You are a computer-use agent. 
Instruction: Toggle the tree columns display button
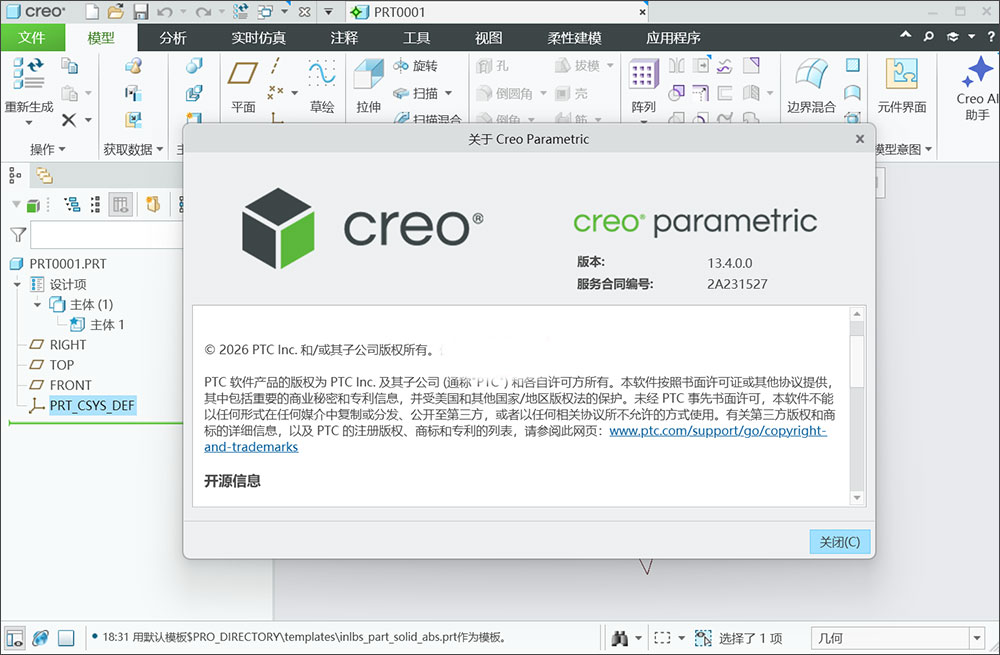[121, 204]
